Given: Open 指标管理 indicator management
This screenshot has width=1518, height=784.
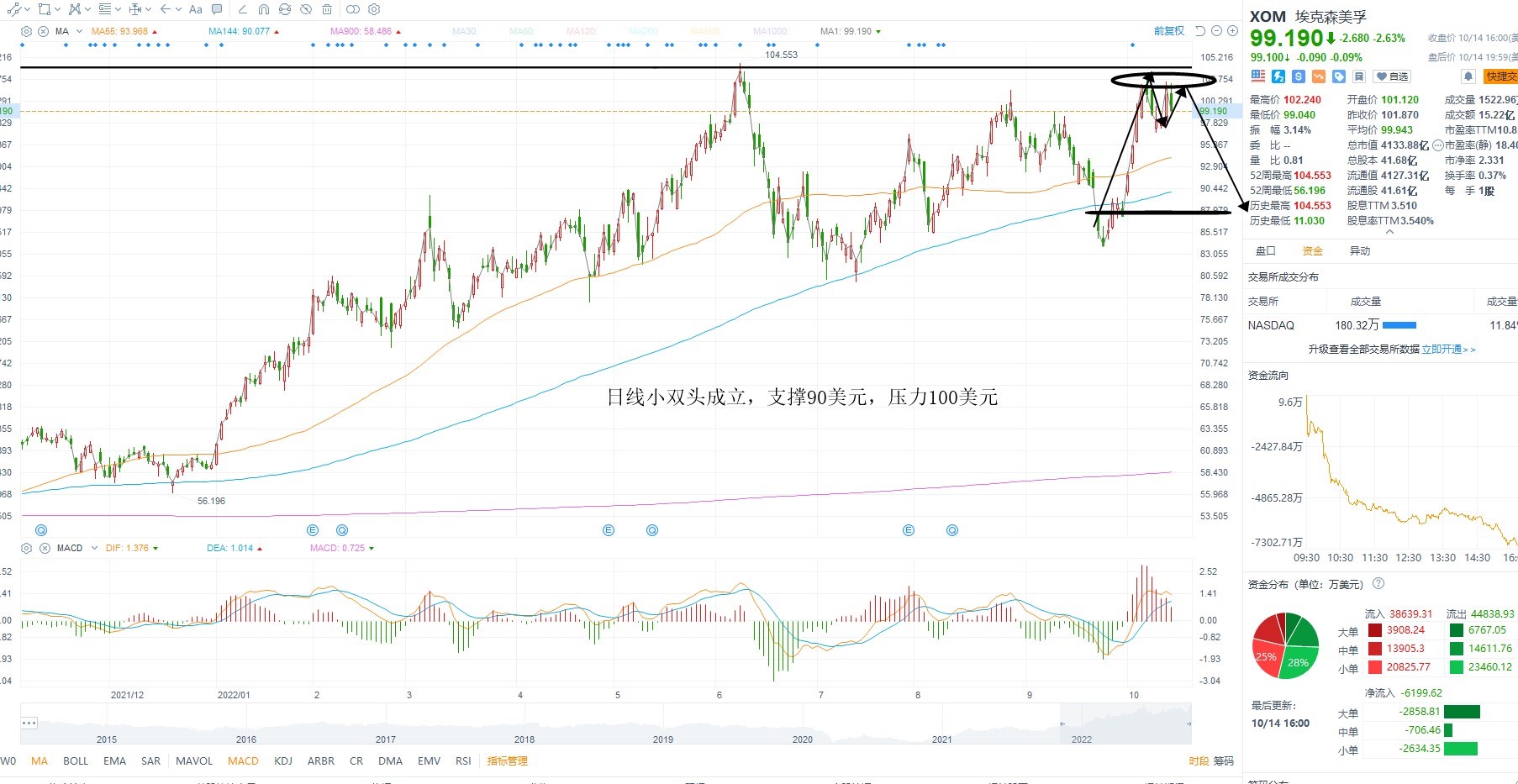Looking at the screenshot, I should (x=508, y=760).
